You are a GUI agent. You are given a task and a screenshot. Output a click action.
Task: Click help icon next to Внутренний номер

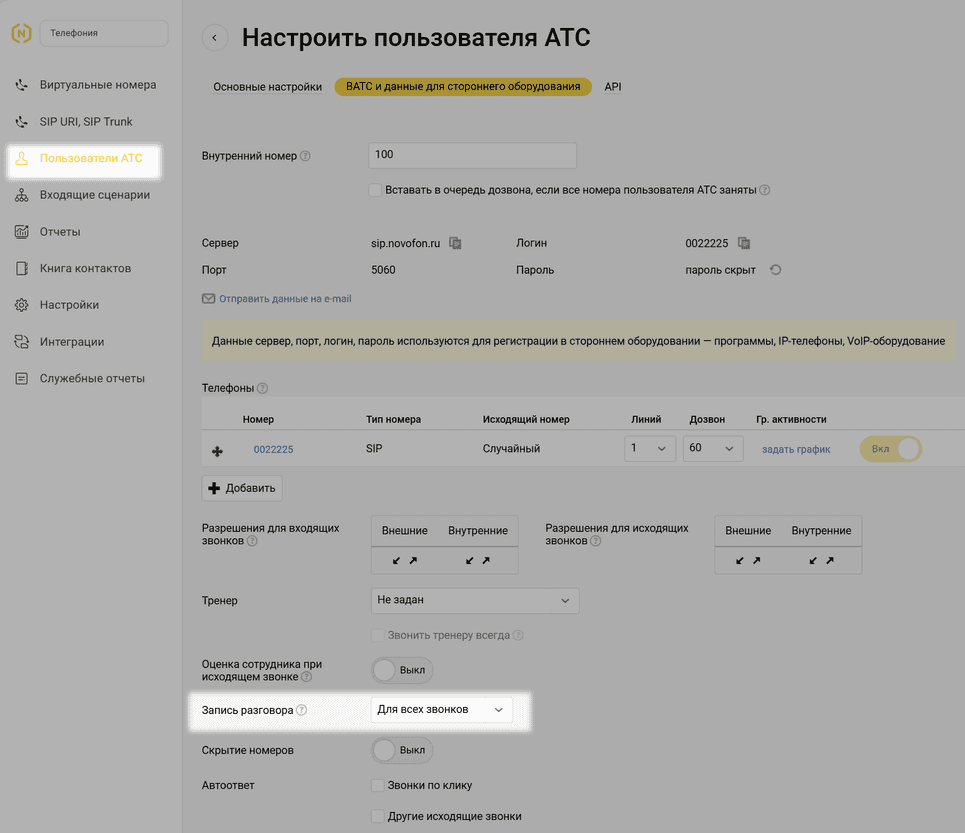(x=305, y=156)
